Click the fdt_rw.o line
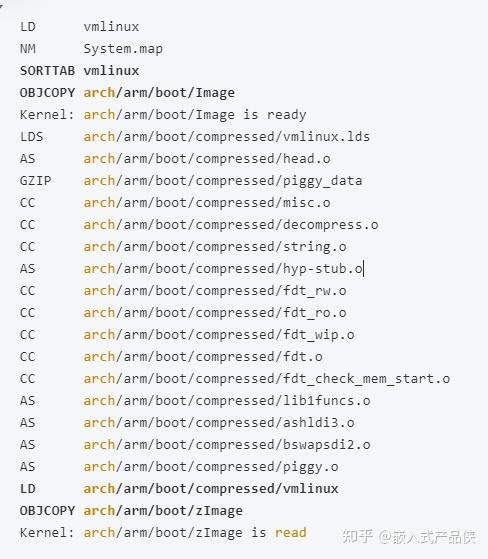This screenshot has width=488, height=559. coord(183,291)
